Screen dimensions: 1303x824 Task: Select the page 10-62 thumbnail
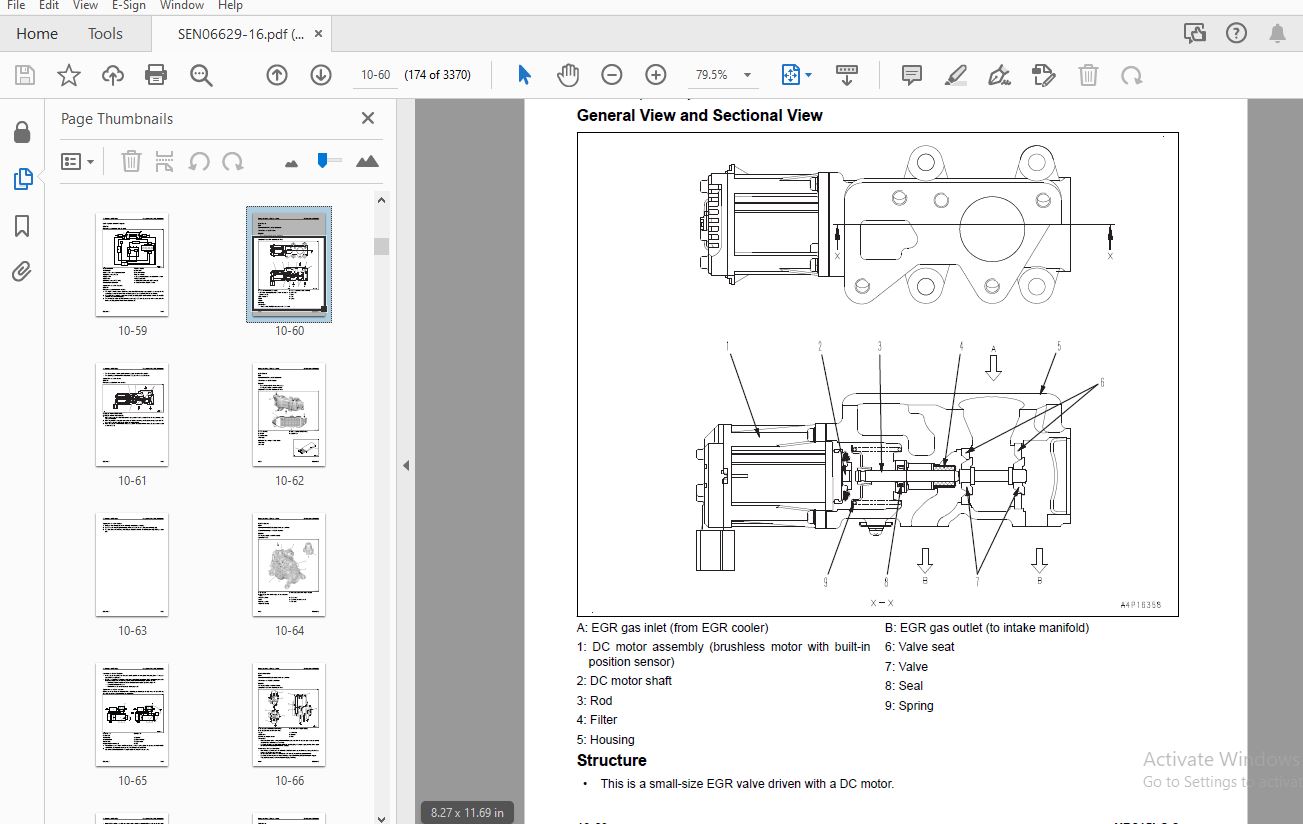(x=289, y=415)
